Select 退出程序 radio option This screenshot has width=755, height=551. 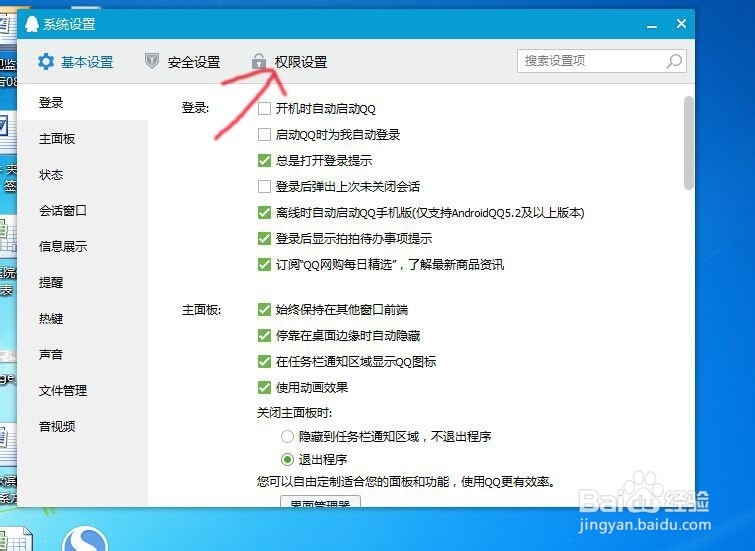point(287,459)
